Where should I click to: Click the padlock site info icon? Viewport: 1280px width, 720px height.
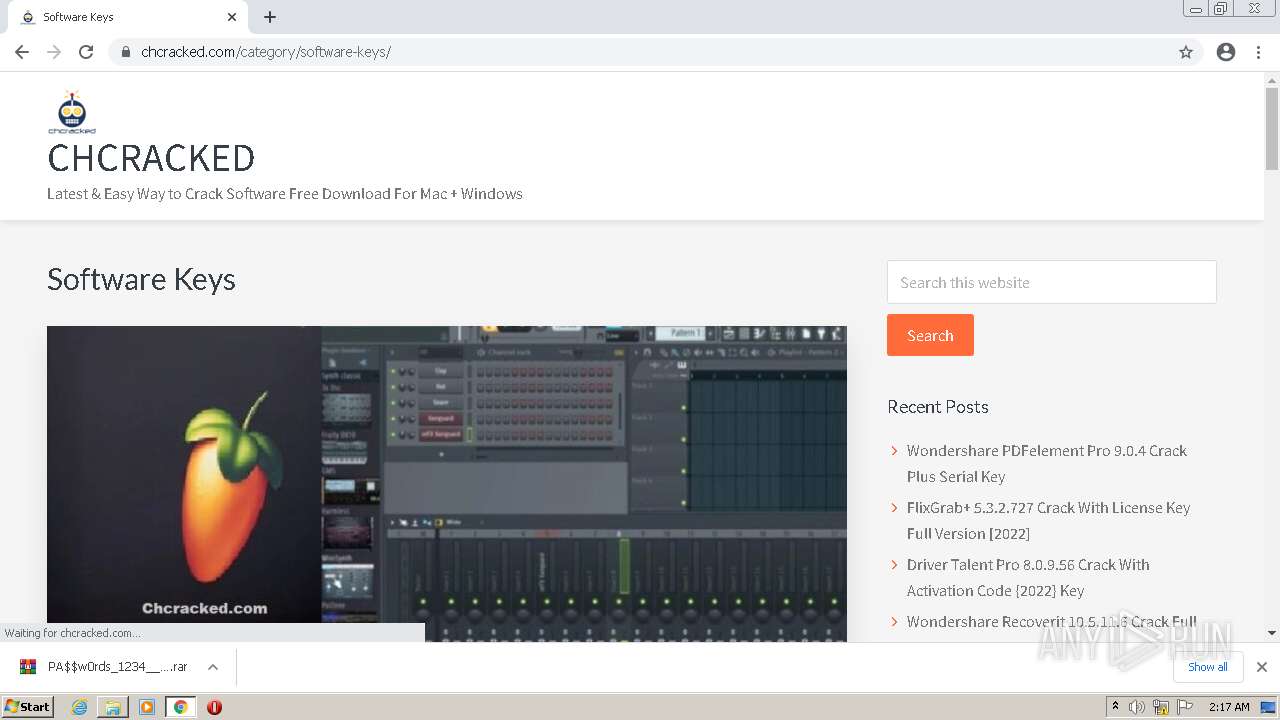[x=126, y=52]
